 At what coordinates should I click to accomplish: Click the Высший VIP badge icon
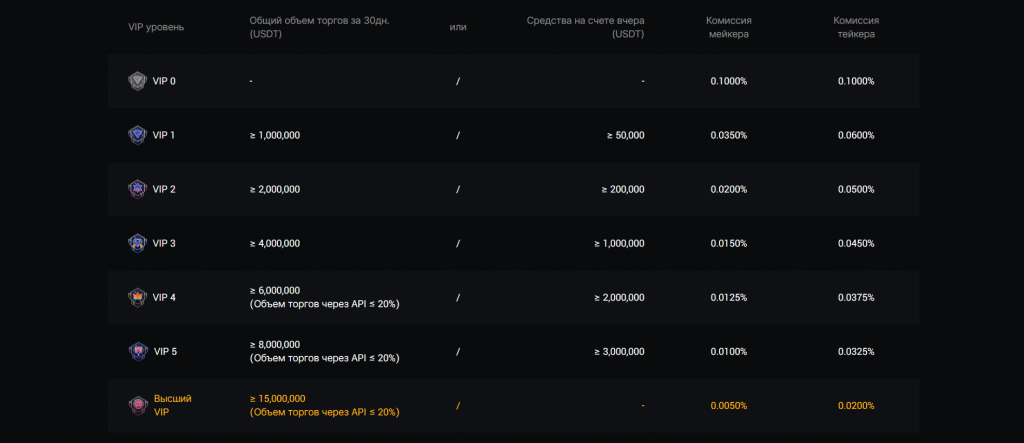[x=137, y=405]
